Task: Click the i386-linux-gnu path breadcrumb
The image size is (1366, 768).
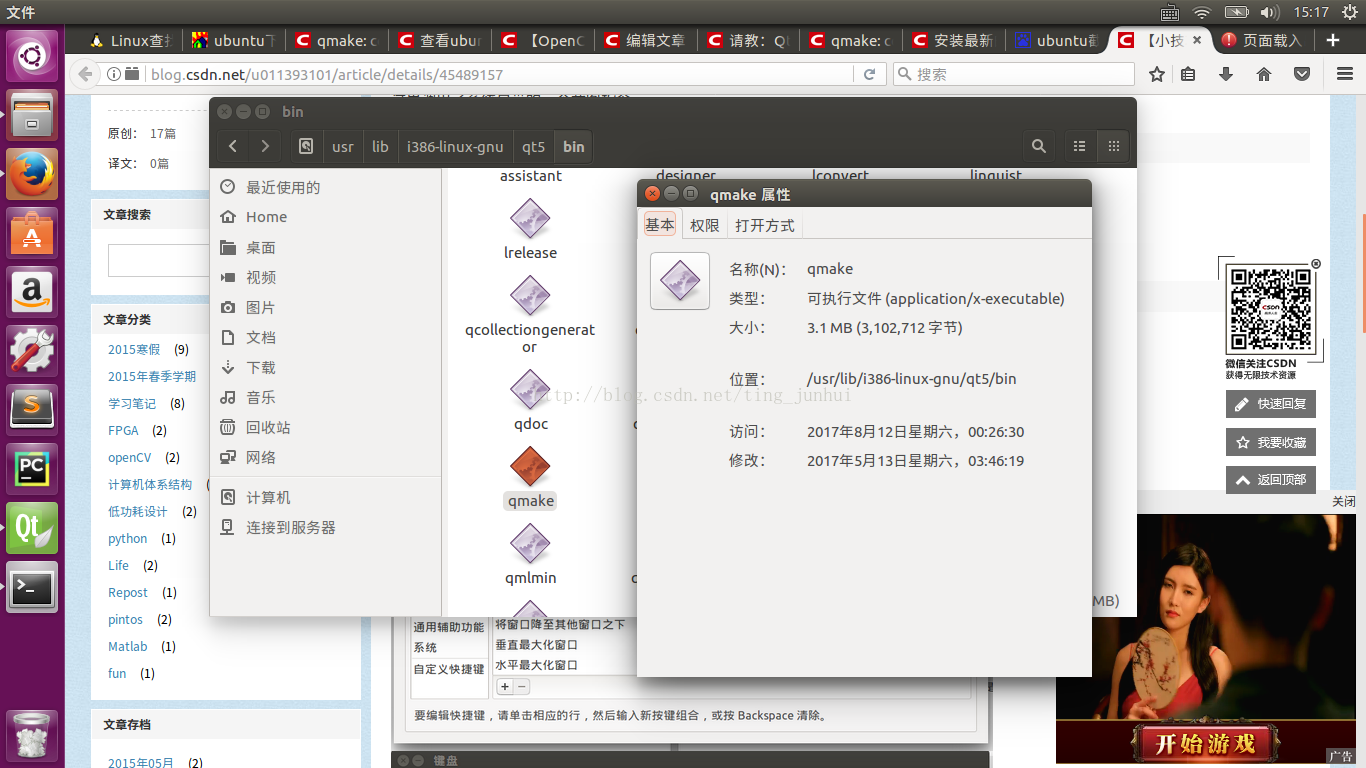Action: coord(455,146)
